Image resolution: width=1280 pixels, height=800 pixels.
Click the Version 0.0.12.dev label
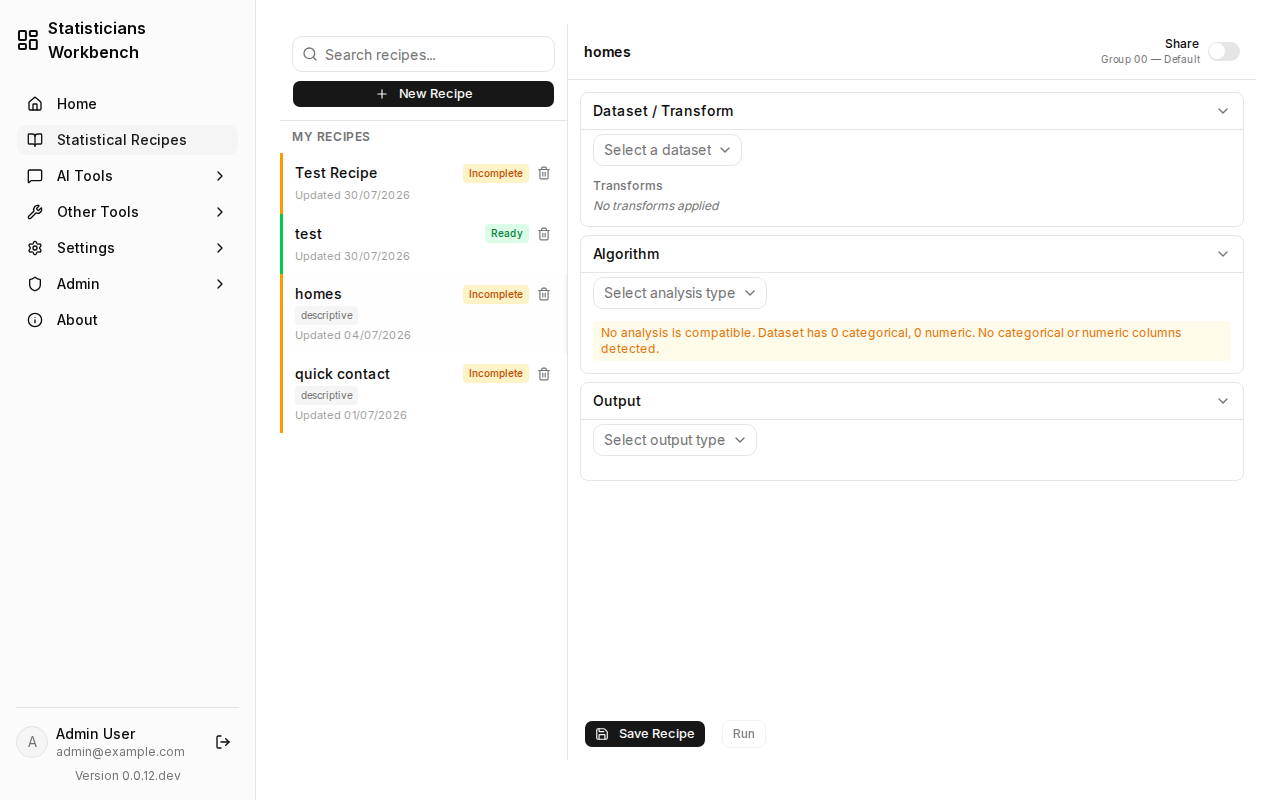128,776
